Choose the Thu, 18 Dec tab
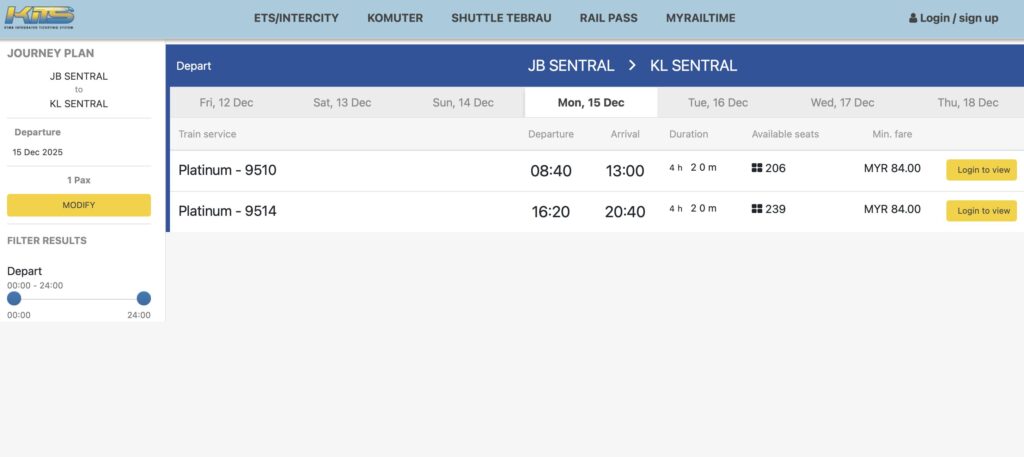 click(x=967, y=103)
